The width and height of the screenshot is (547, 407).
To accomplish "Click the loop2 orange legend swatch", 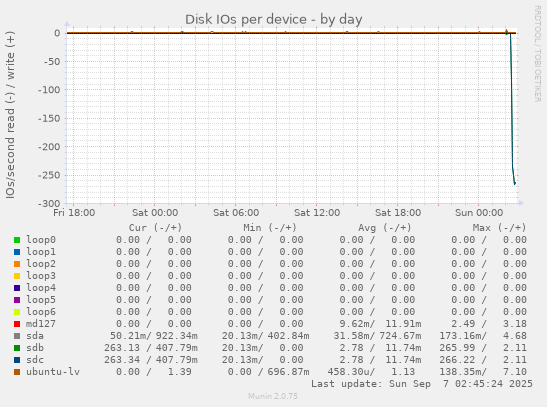I will [x=17, y=264].
